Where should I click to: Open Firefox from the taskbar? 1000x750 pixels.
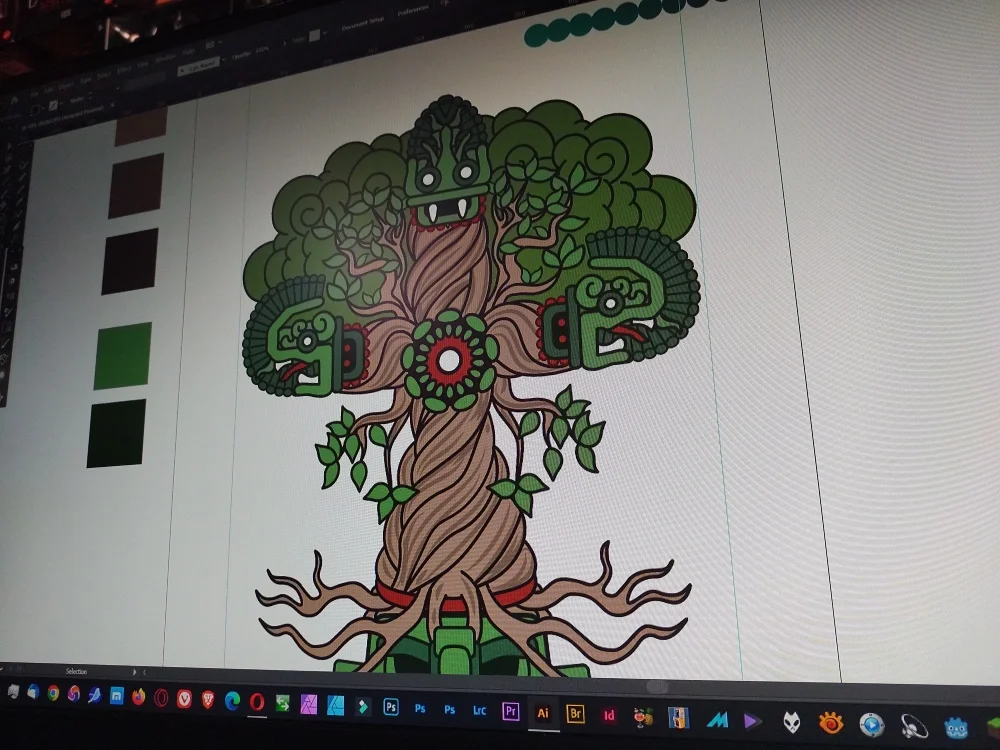click(x=138, y=697)
